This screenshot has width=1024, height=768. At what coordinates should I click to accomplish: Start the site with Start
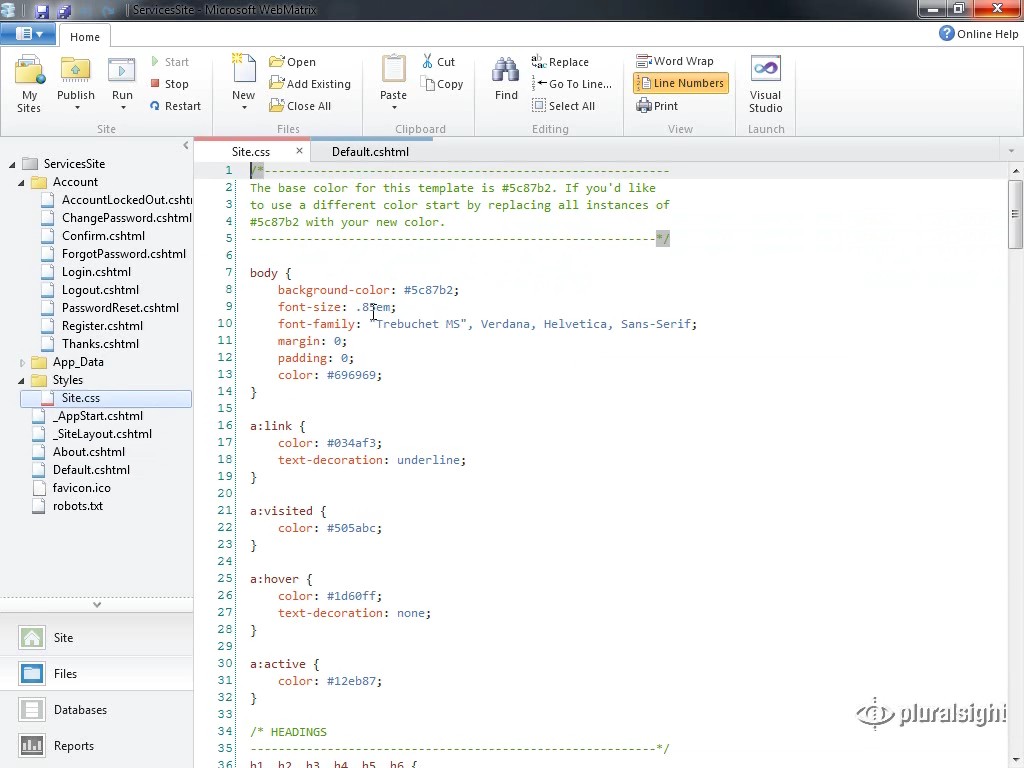click(169, 61)
